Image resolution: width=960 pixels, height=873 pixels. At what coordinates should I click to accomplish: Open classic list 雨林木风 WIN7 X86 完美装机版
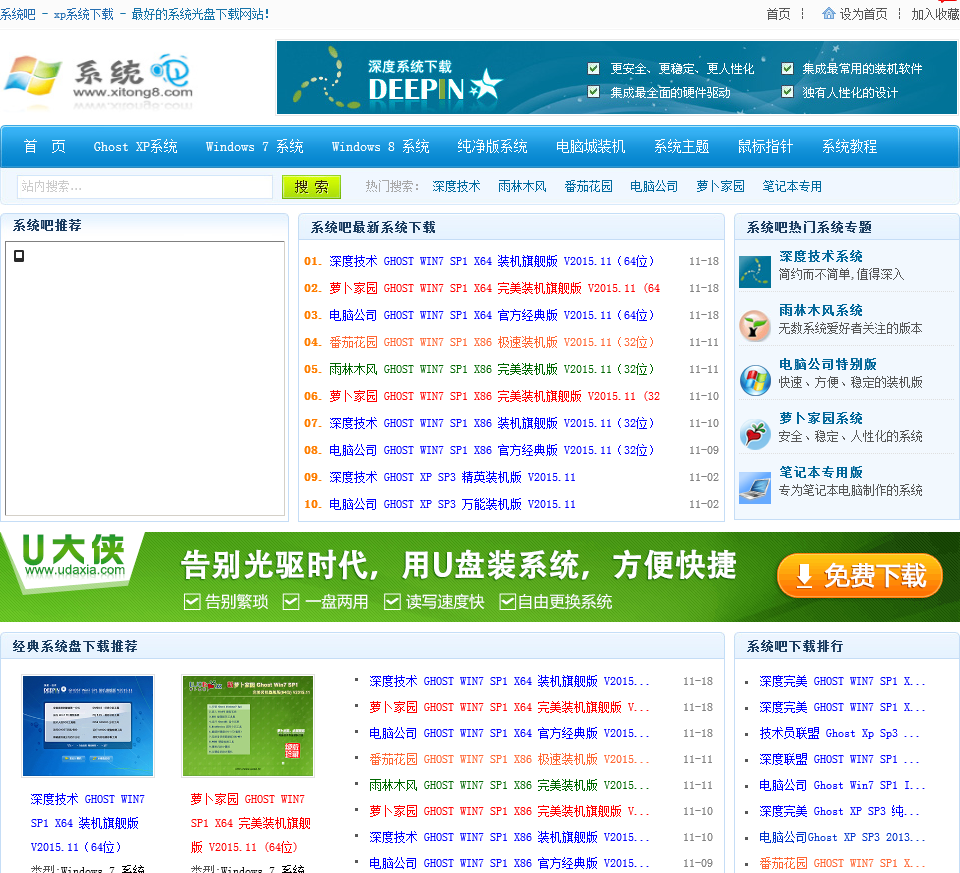pyautogui.click(x=509, y=785)
